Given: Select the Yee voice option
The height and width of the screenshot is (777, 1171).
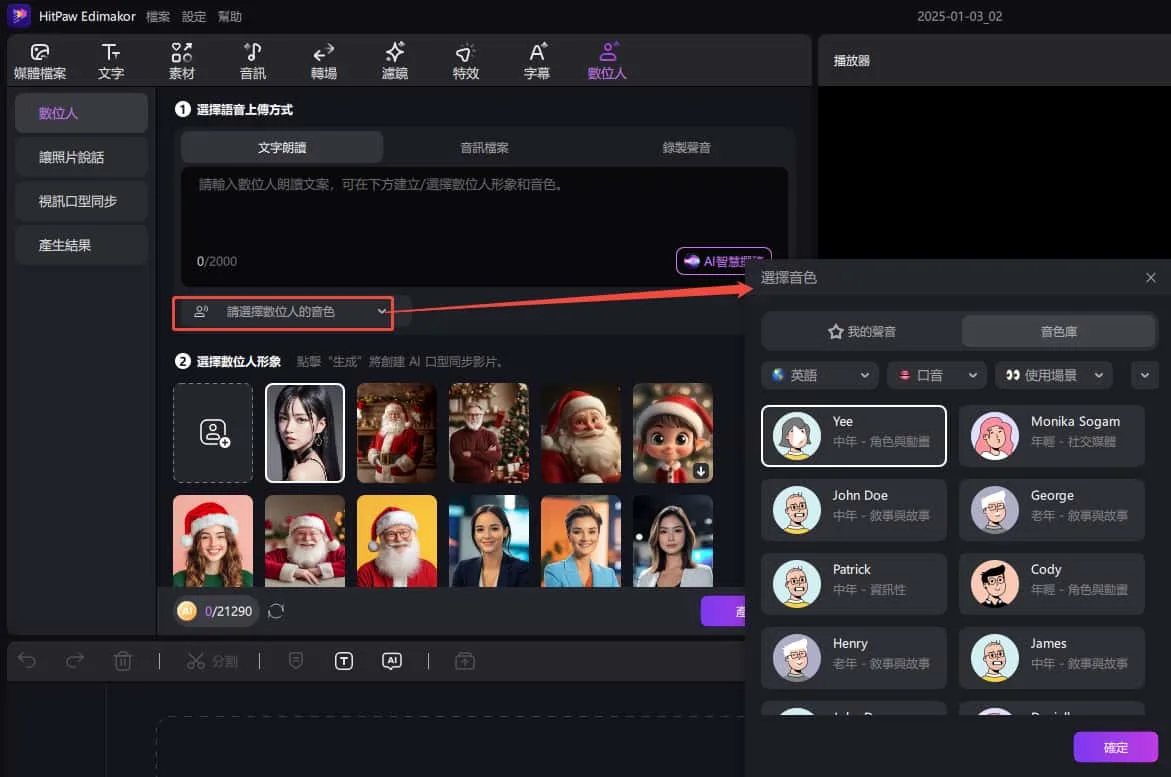Looking at the screenshot, I should click(x=853, y=435).
